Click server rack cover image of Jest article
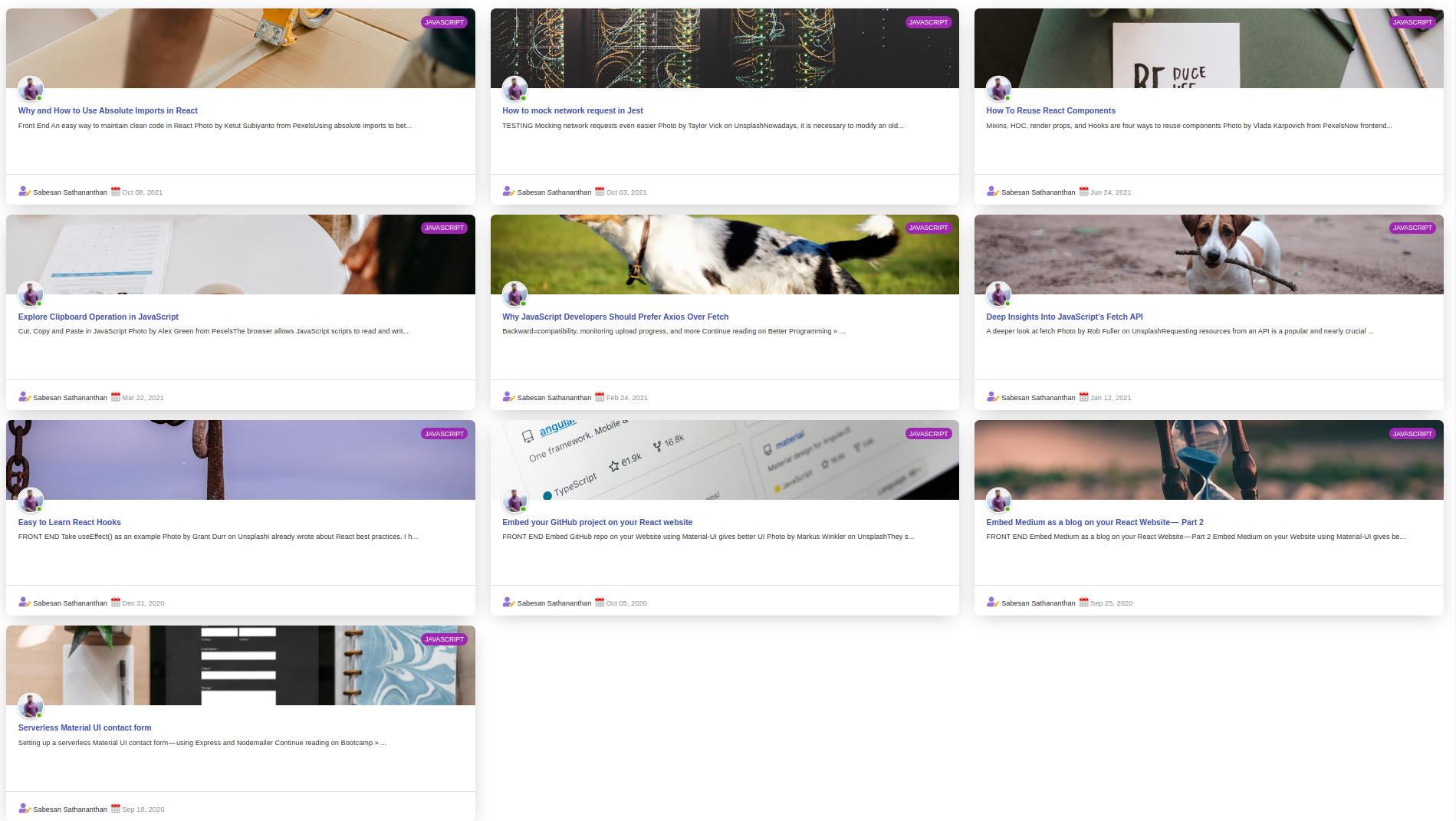The height and width of the screenshot is (821, 1456). (725, 48)
